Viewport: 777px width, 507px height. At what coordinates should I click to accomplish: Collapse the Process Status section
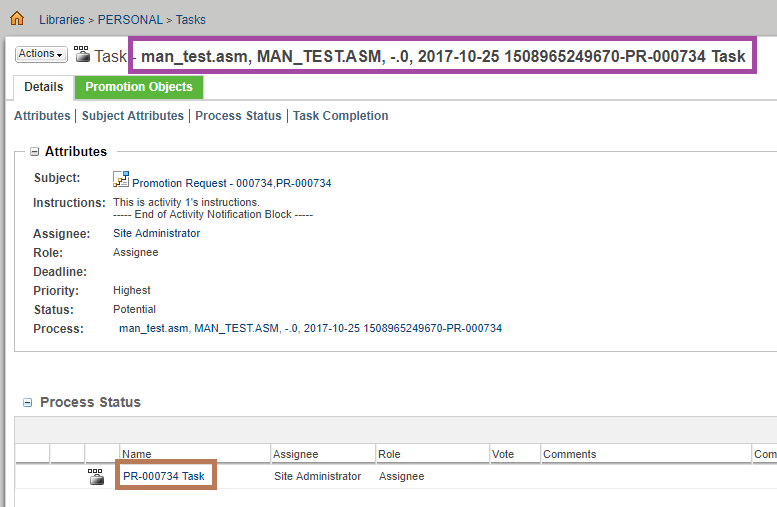click(x=28, y=403)
